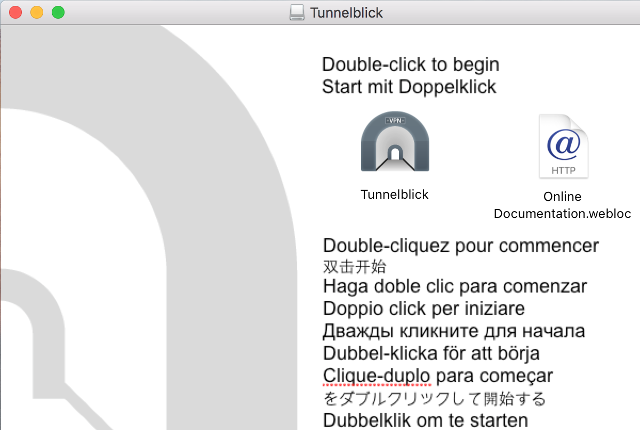The width and height of the screenshot is (640, 430).
Task: Select the Tunnelblick VPN app icon
Action: (395, 141)
